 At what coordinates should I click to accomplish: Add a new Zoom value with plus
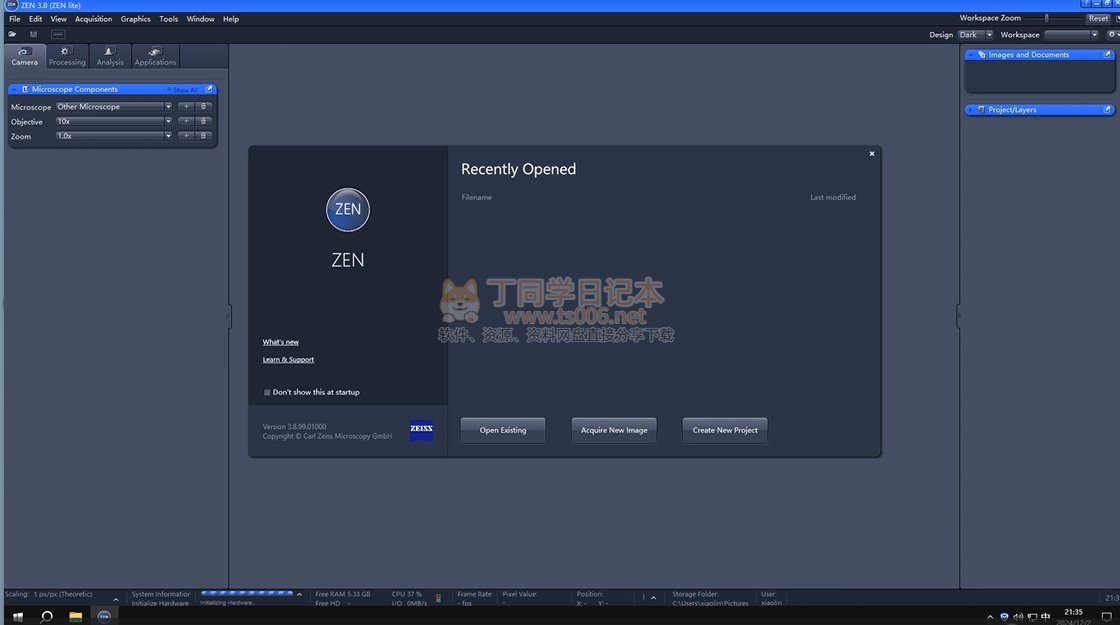[x=186, y=136]
